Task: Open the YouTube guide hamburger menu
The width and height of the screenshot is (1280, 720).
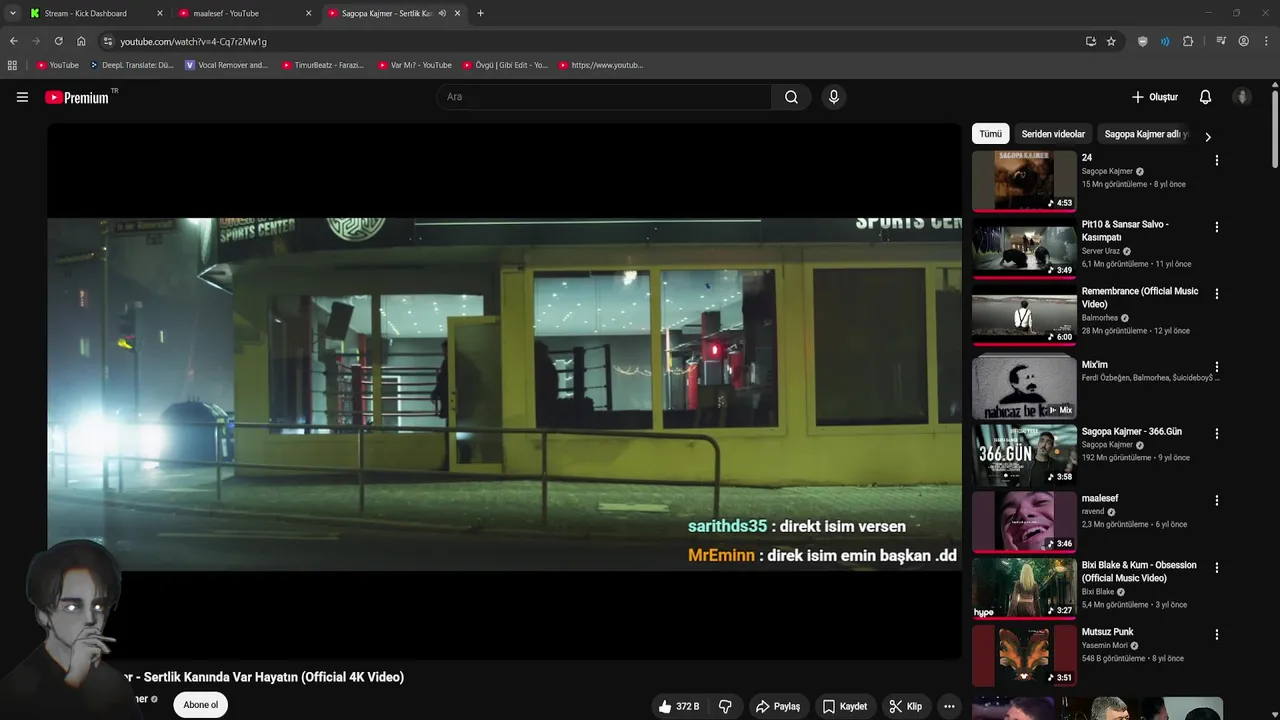Action: (x=22, y=97)
